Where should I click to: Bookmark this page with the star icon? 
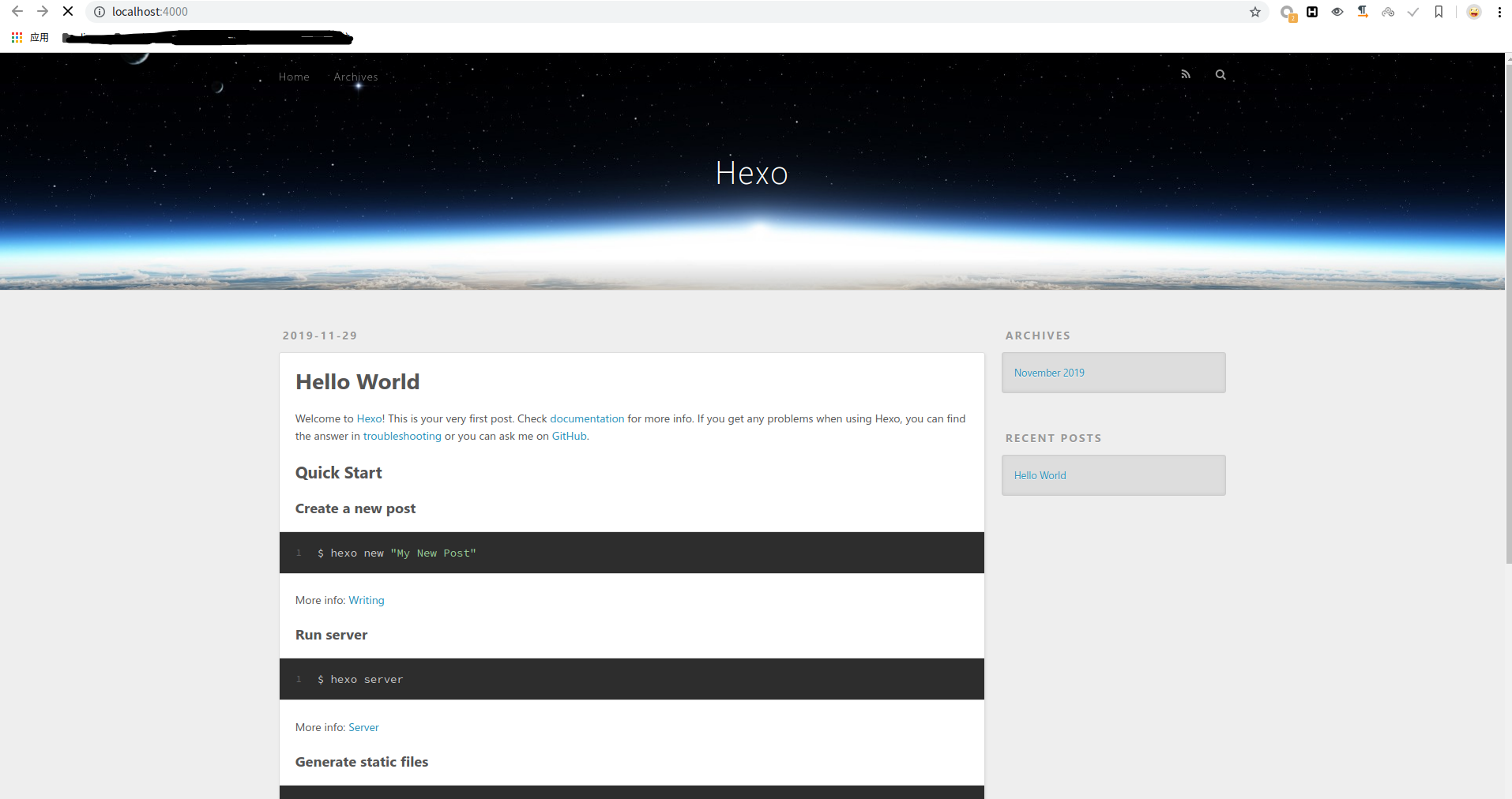click(1254, 12)
